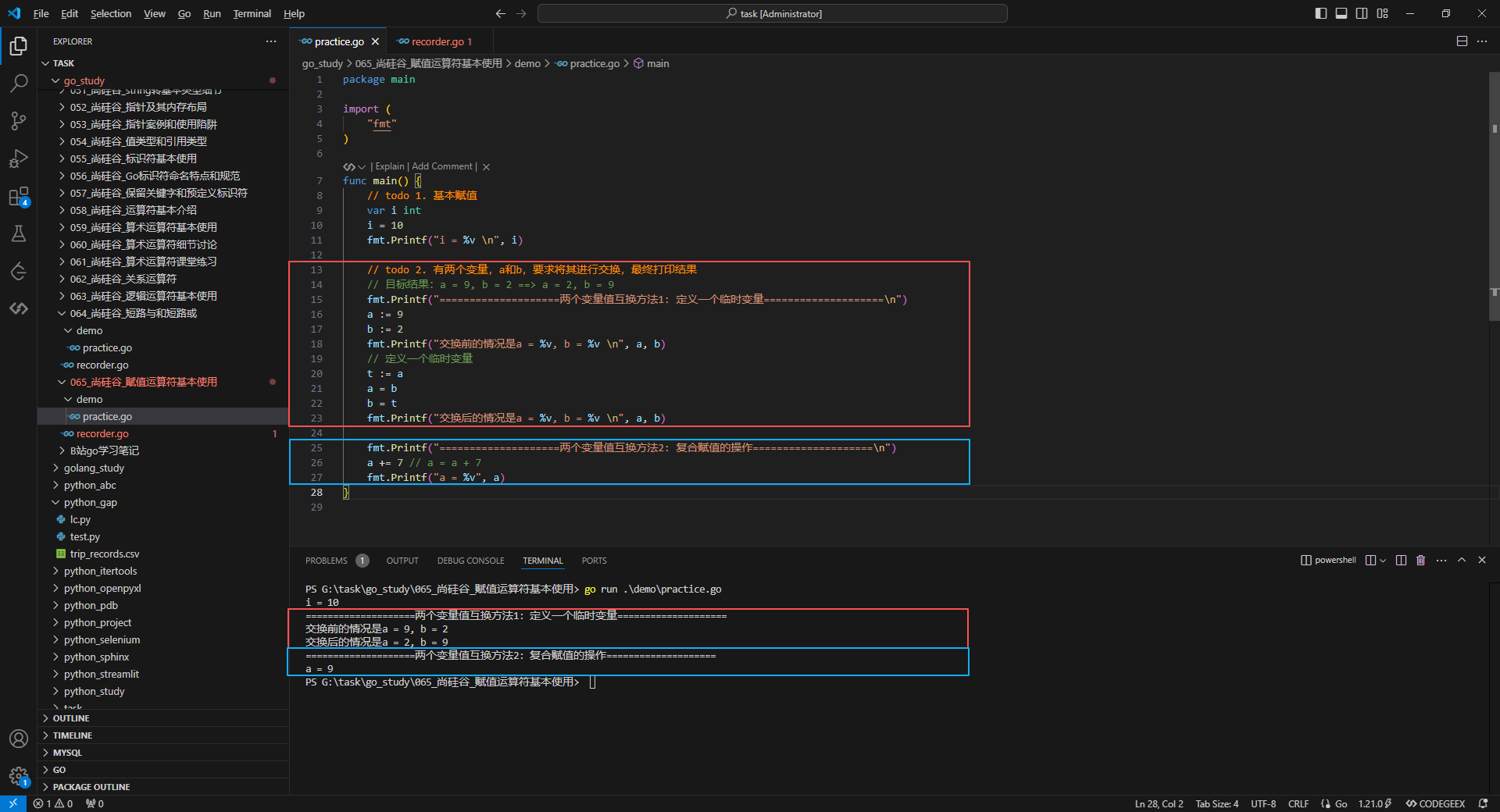
Task: Collapse the TASK workspace section
Action: coord(163,63)
